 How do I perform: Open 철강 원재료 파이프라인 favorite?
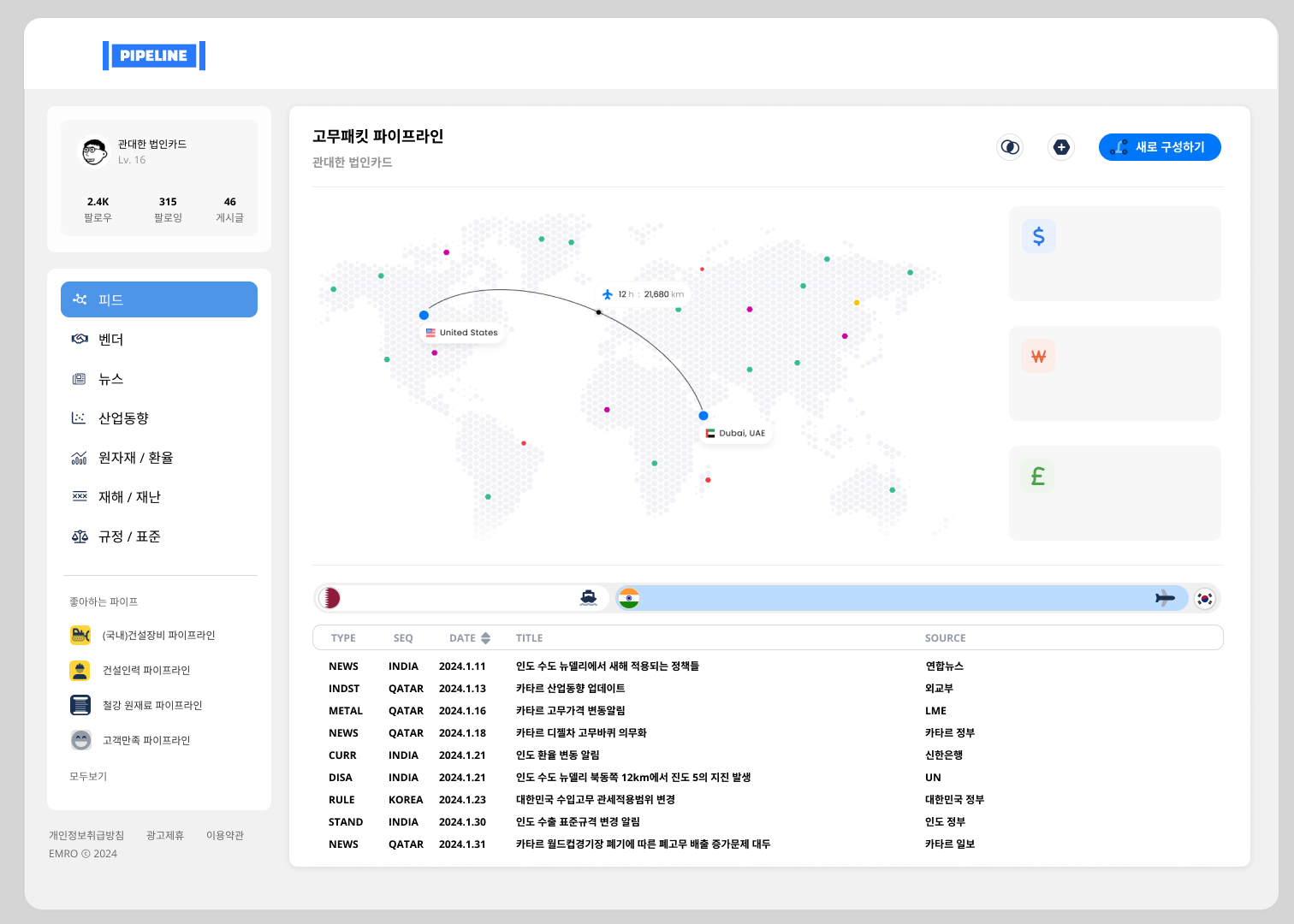(x=151, y=705)
